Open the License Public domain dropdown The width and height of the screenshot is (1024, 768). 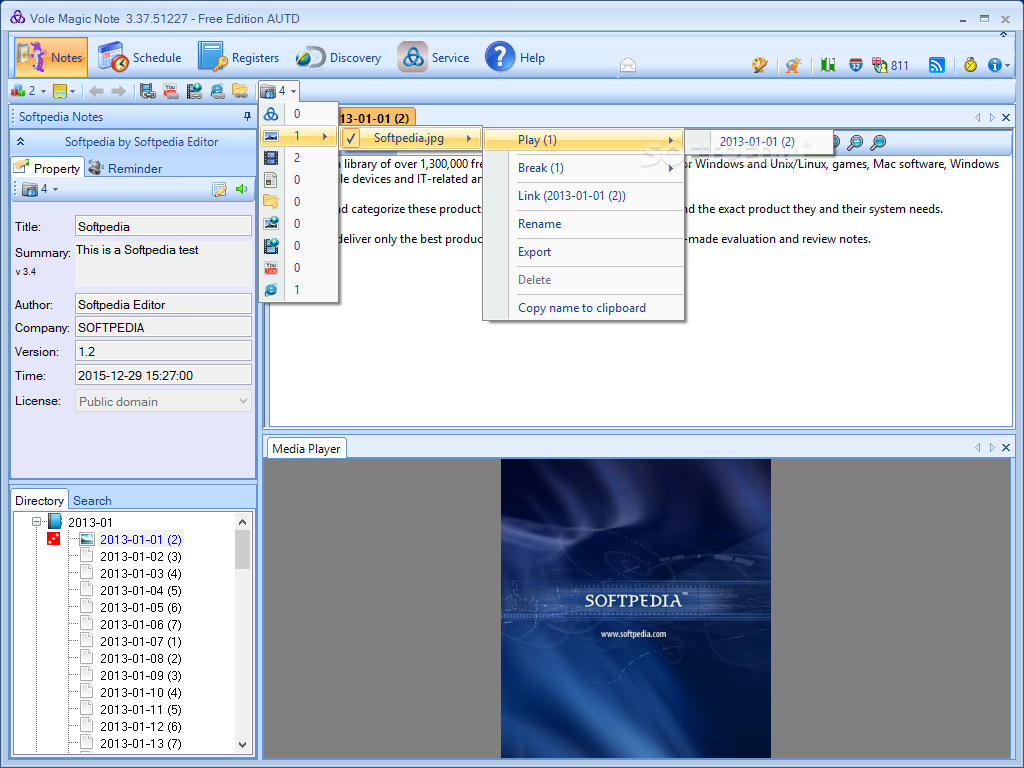tap(163, 401)
